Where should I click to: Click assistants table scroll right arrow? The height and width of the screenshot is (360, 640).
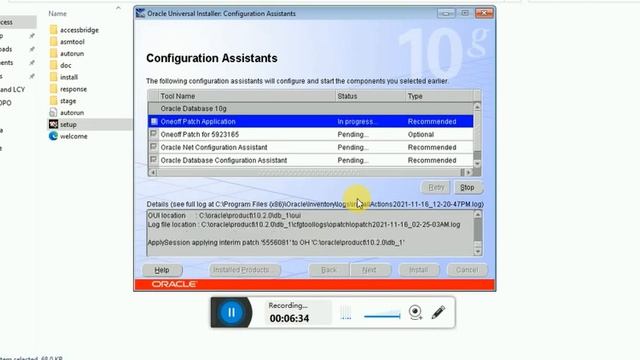click(469, 172)
